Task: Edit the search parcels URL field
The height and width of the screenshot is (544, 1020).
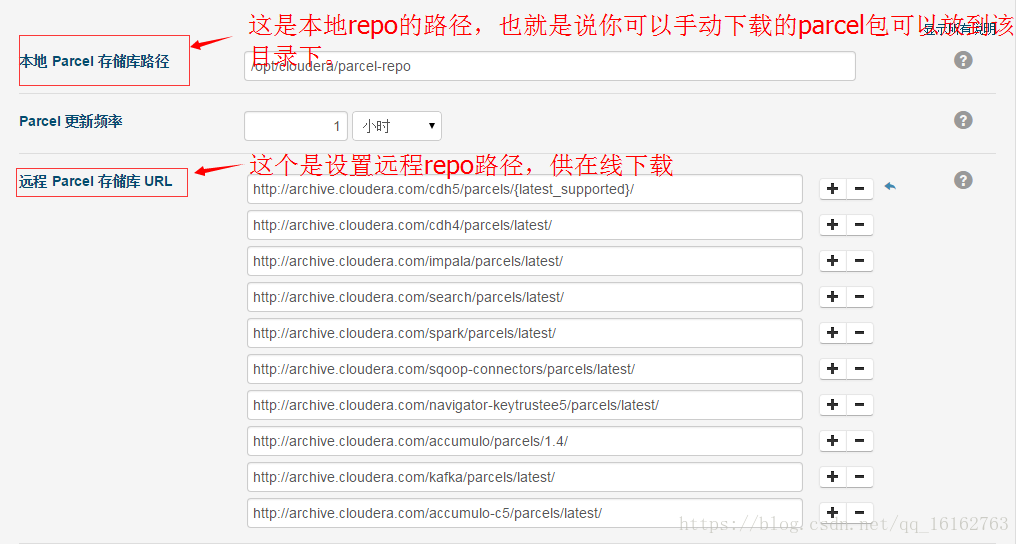Action: (x=525, y=297)
